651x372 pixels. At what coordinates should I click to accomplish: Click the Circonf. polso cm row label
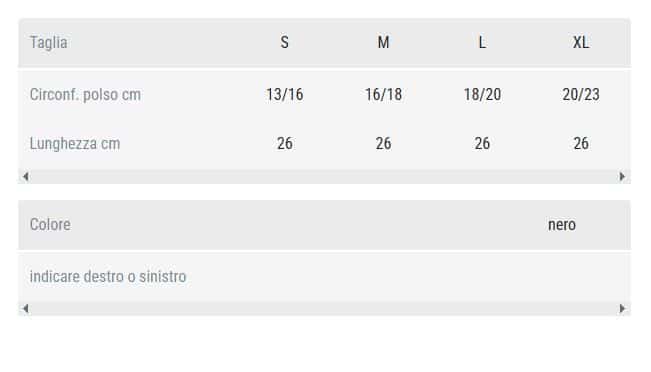pos(85,95)
